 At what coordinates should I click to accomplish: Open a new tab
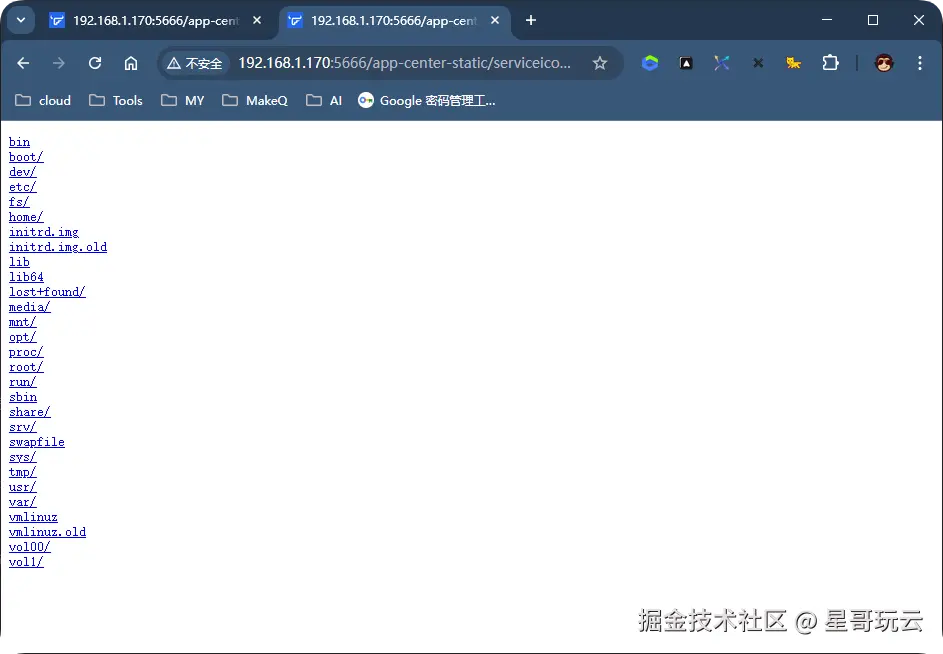click(530, 20)
